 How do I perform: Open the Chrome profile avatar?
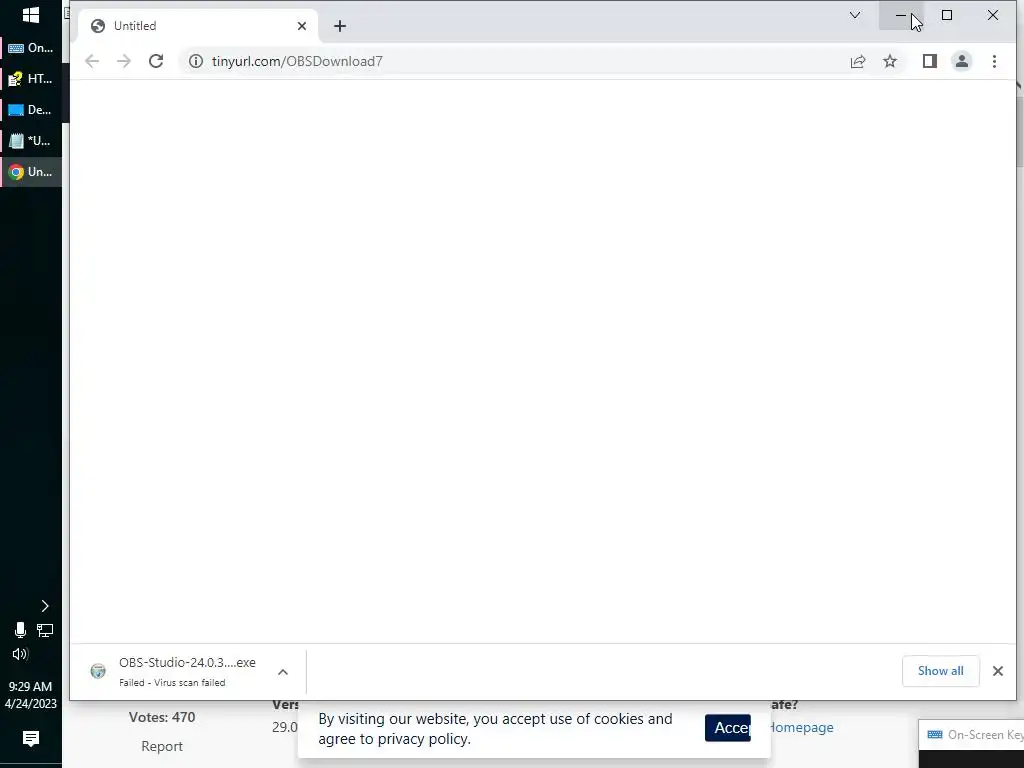click(962, 61)
